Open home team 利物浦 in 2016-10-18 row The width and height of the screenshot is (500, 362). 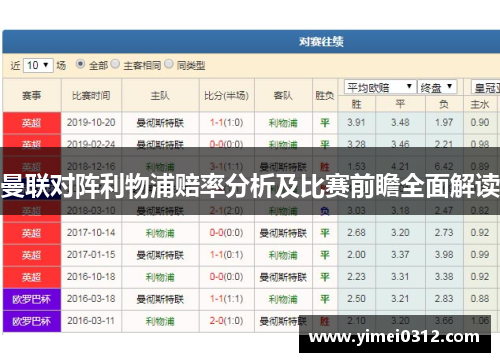point(160,277)
